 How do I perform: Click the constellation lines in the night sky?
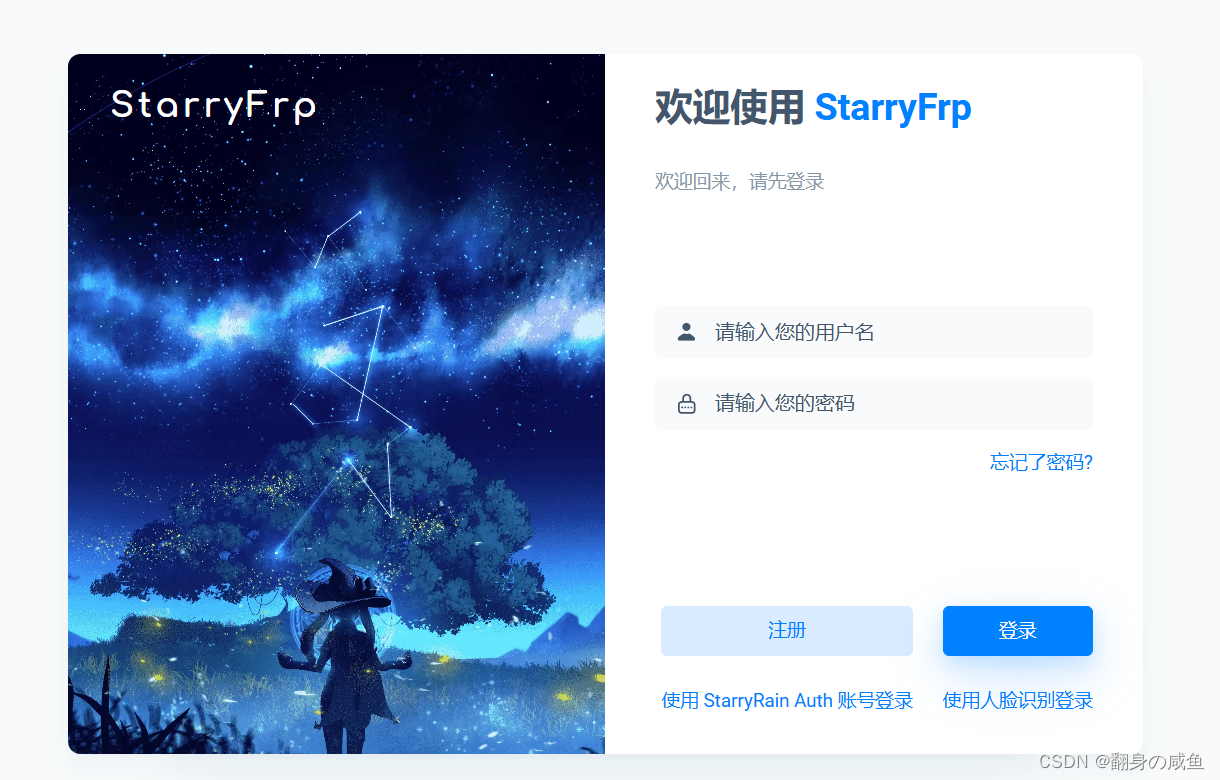pyautogui.click(x=350, y=350)
